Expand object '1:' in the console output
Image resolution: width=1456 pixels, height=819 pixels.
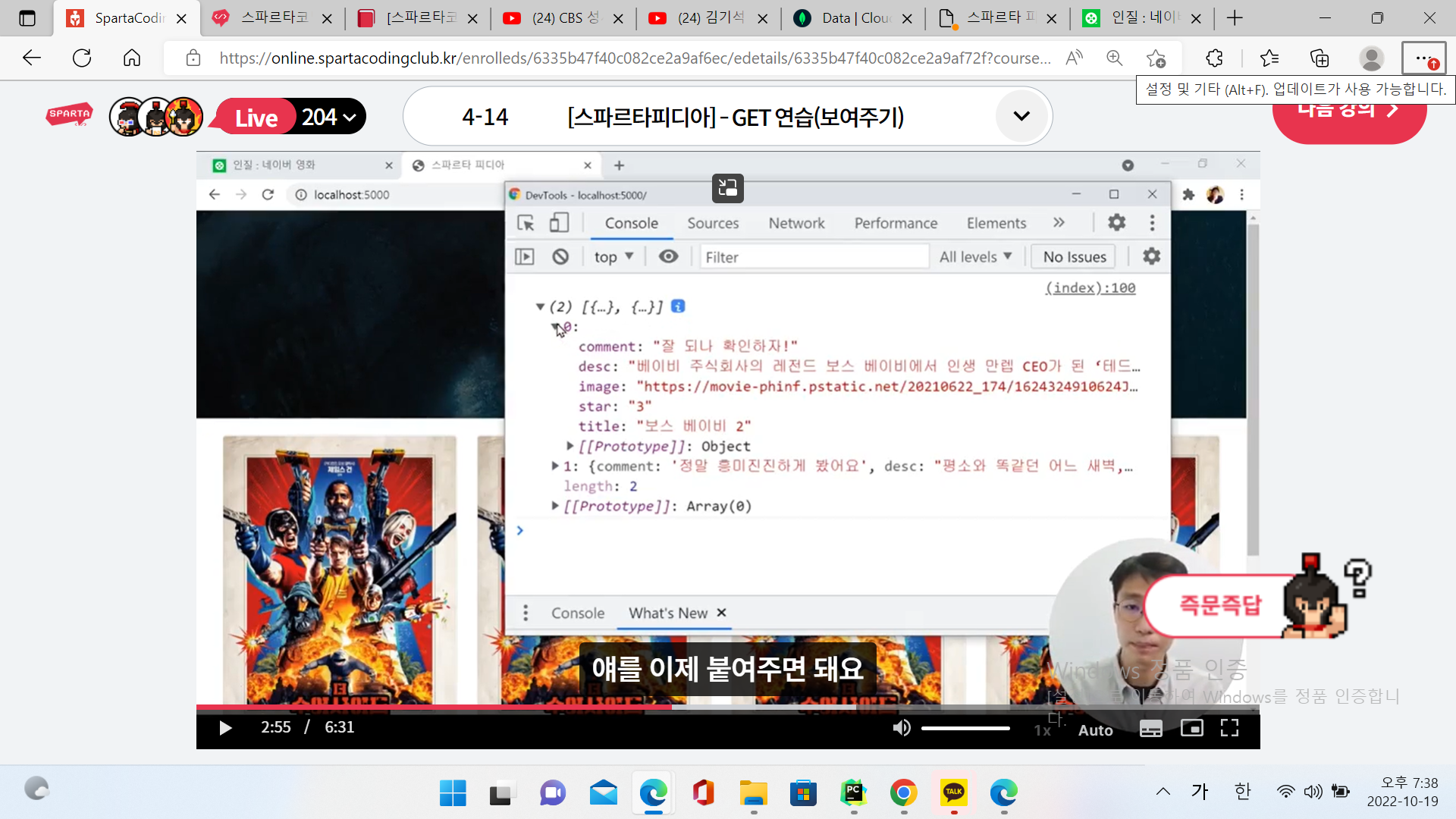tap(556, 466)
